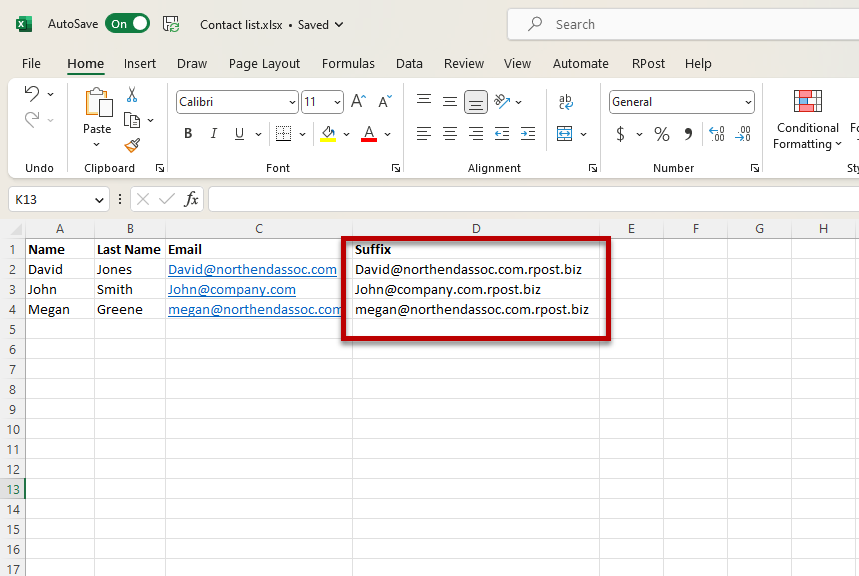Cut selection with the scissors icon

click(x=132, y=95)
